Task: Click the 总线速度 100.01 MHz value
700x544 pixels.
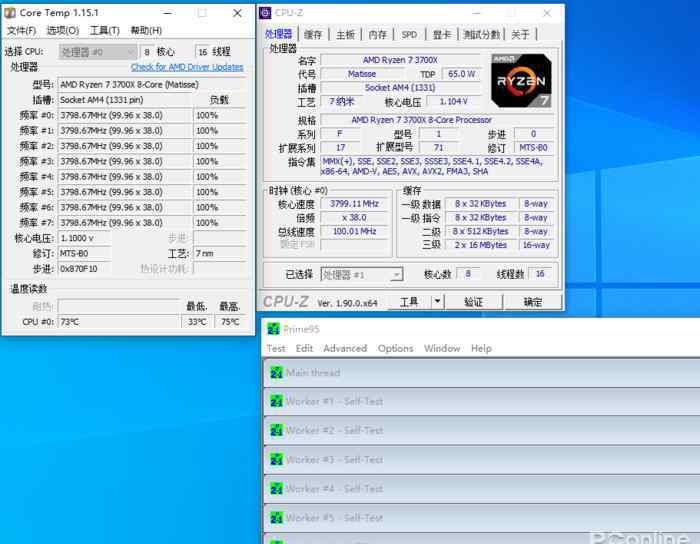Action: [354, 231]
